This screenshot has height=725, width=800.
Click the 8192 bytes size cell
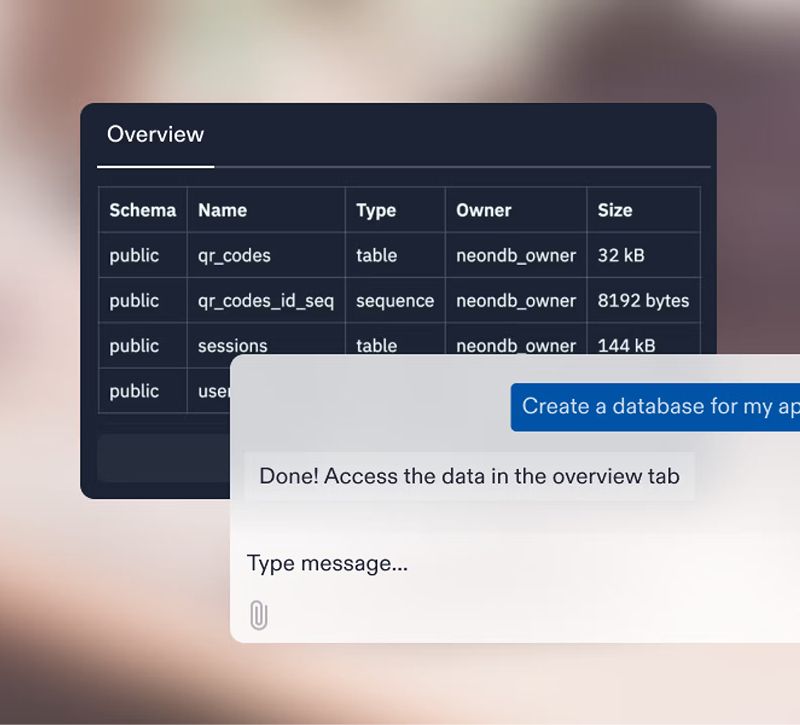click(x=643, y=301)
